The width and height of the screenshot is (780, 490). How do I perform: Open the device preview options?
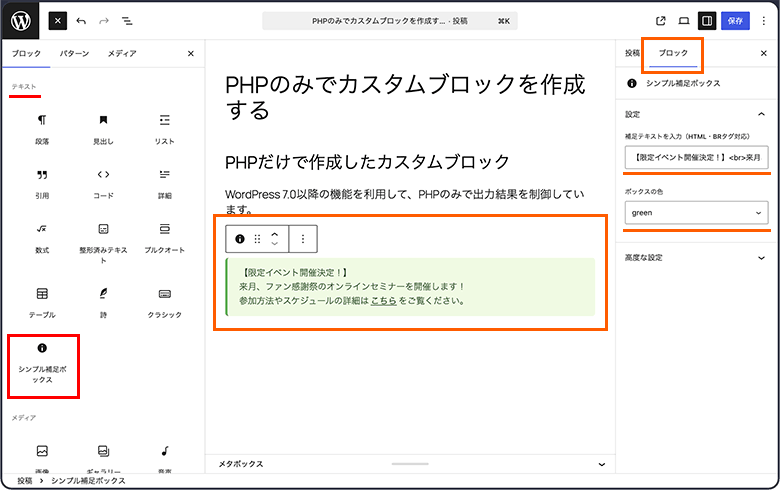(684, 21)
